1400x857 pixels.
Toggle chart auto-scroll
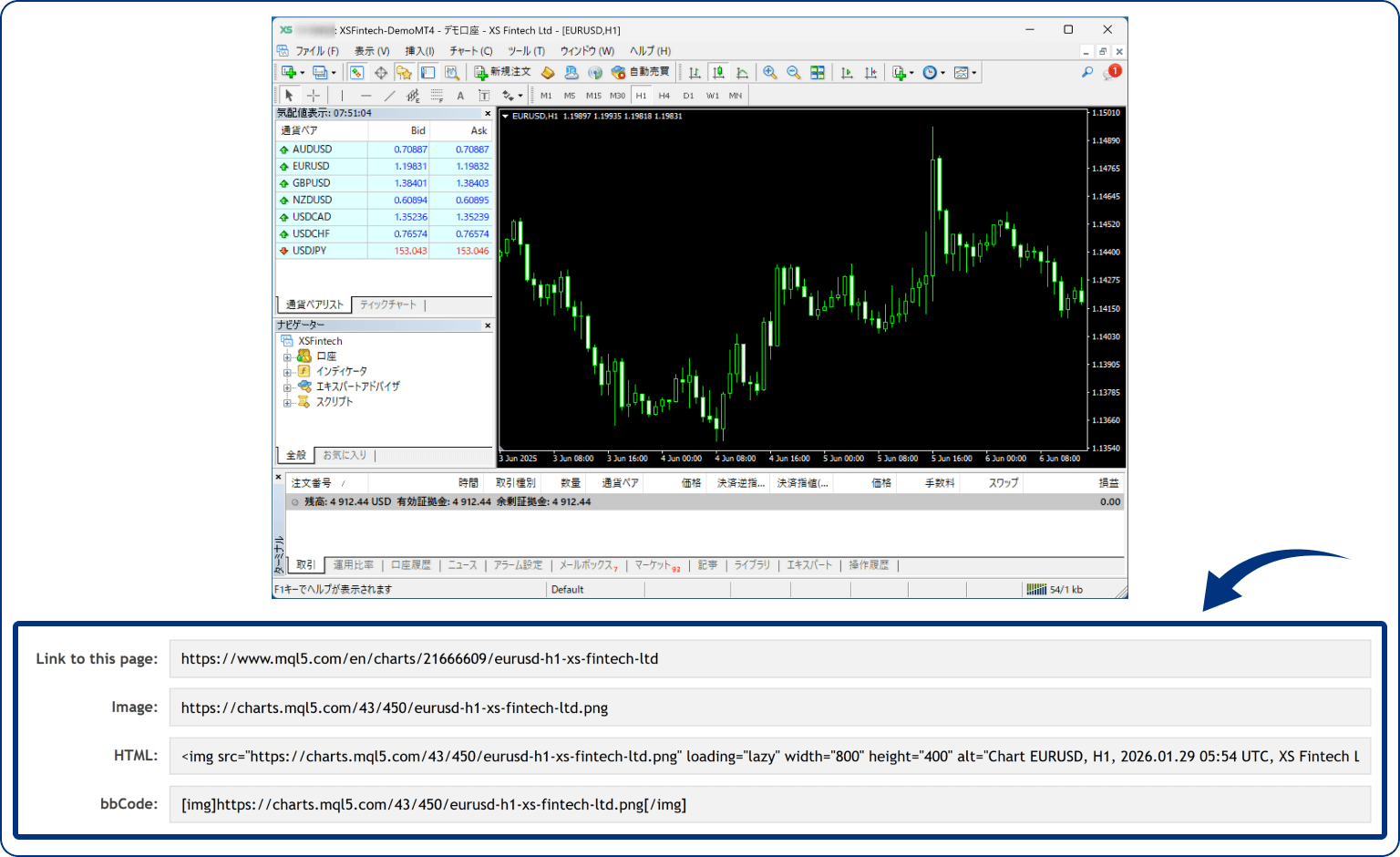click(849, 72)
